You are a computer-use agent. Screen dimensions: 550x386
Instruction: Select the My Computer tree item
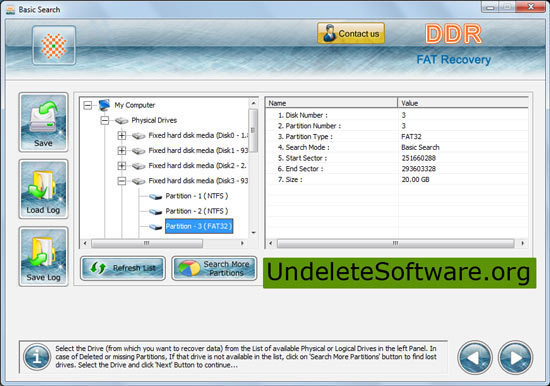pyautogui.click(x=135, y=105)
